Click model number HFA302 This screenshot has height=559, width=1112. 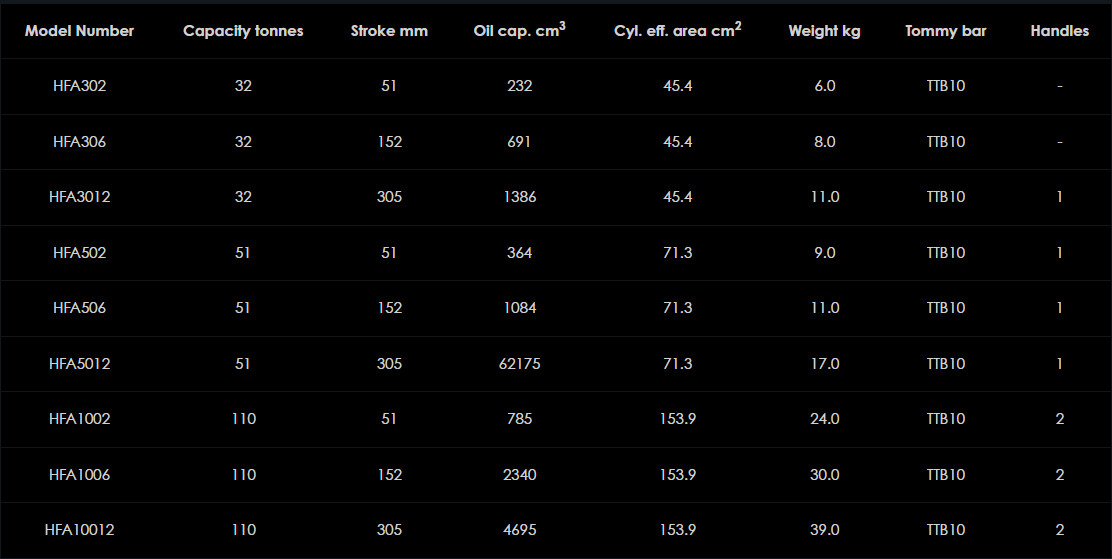pyautogui.click(x=79, y=86)
